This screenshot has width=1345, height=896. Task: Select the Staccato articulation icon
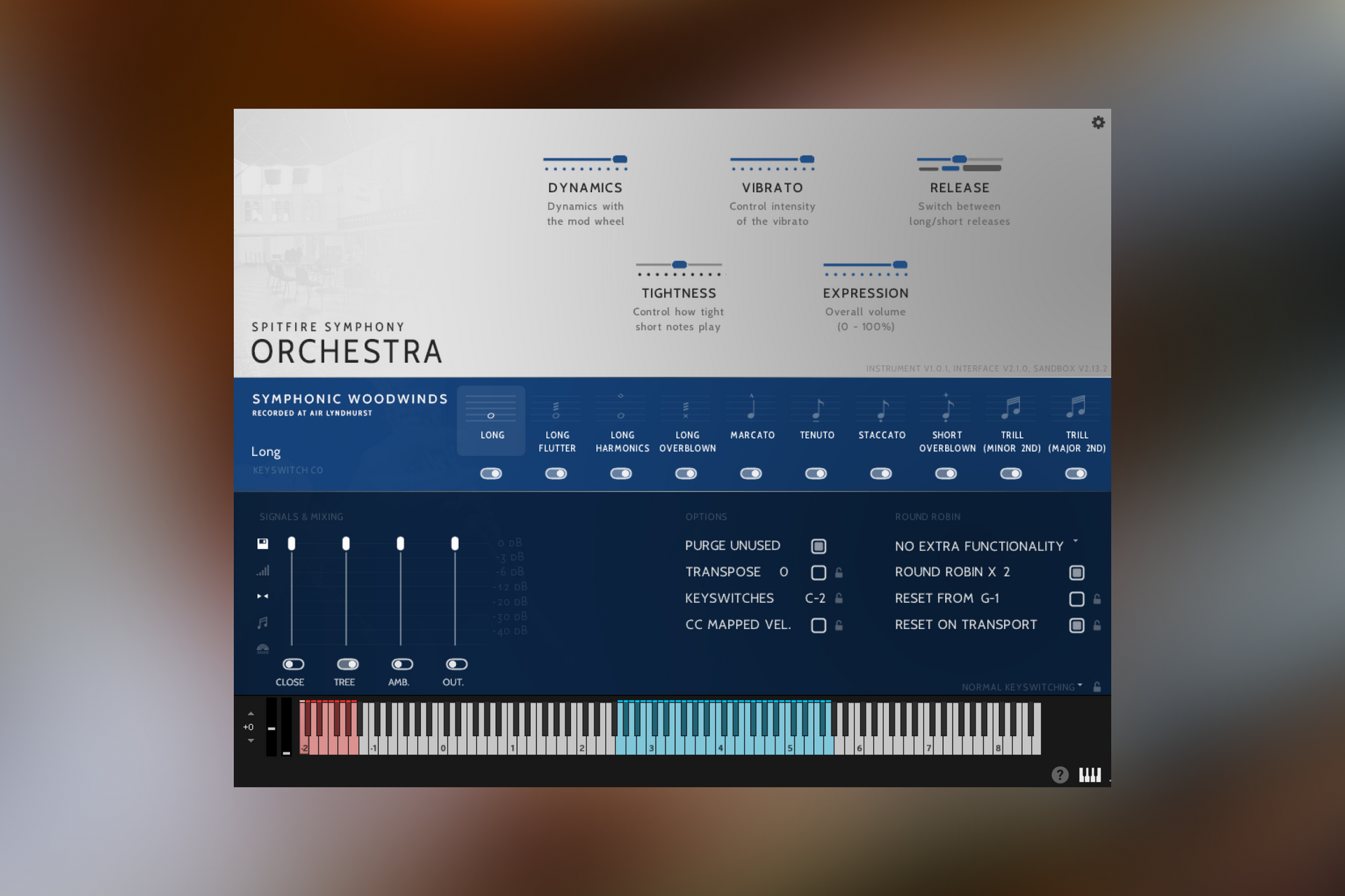pos(882,409)
